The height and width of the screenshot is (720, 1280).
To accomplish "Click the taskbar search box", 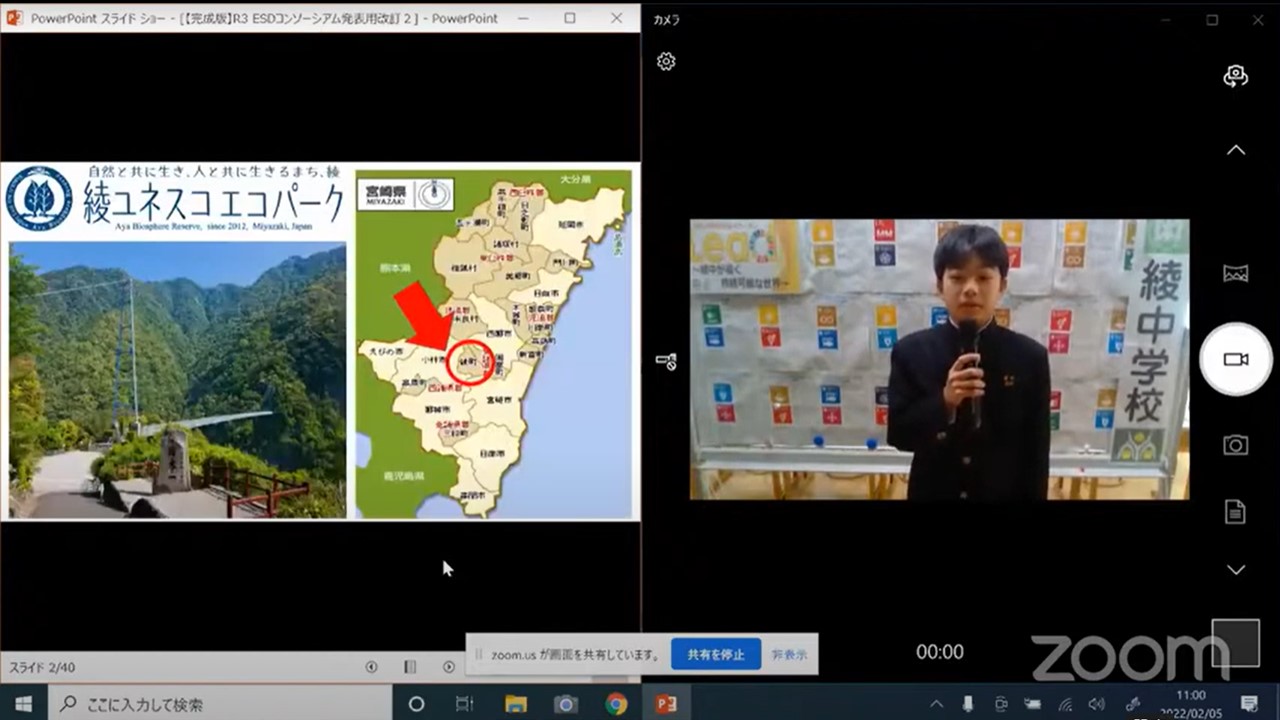I will coord(218,704).
